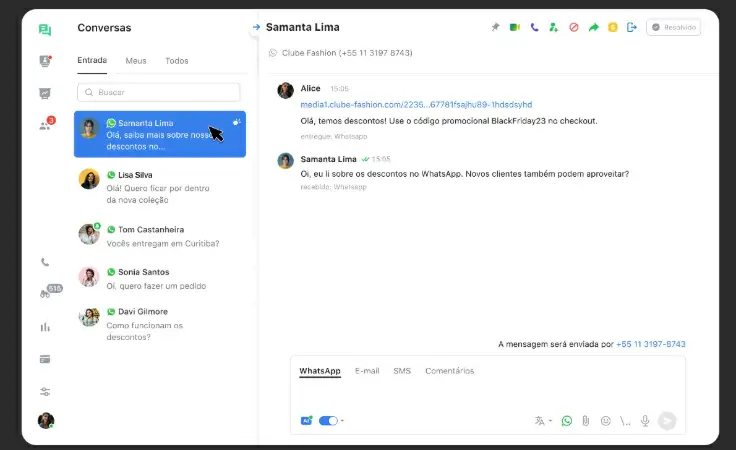The height and width of the screenshot is (450, 736).
Task: Open the contact notifications icon with red dot
Action: coord(45,61)
